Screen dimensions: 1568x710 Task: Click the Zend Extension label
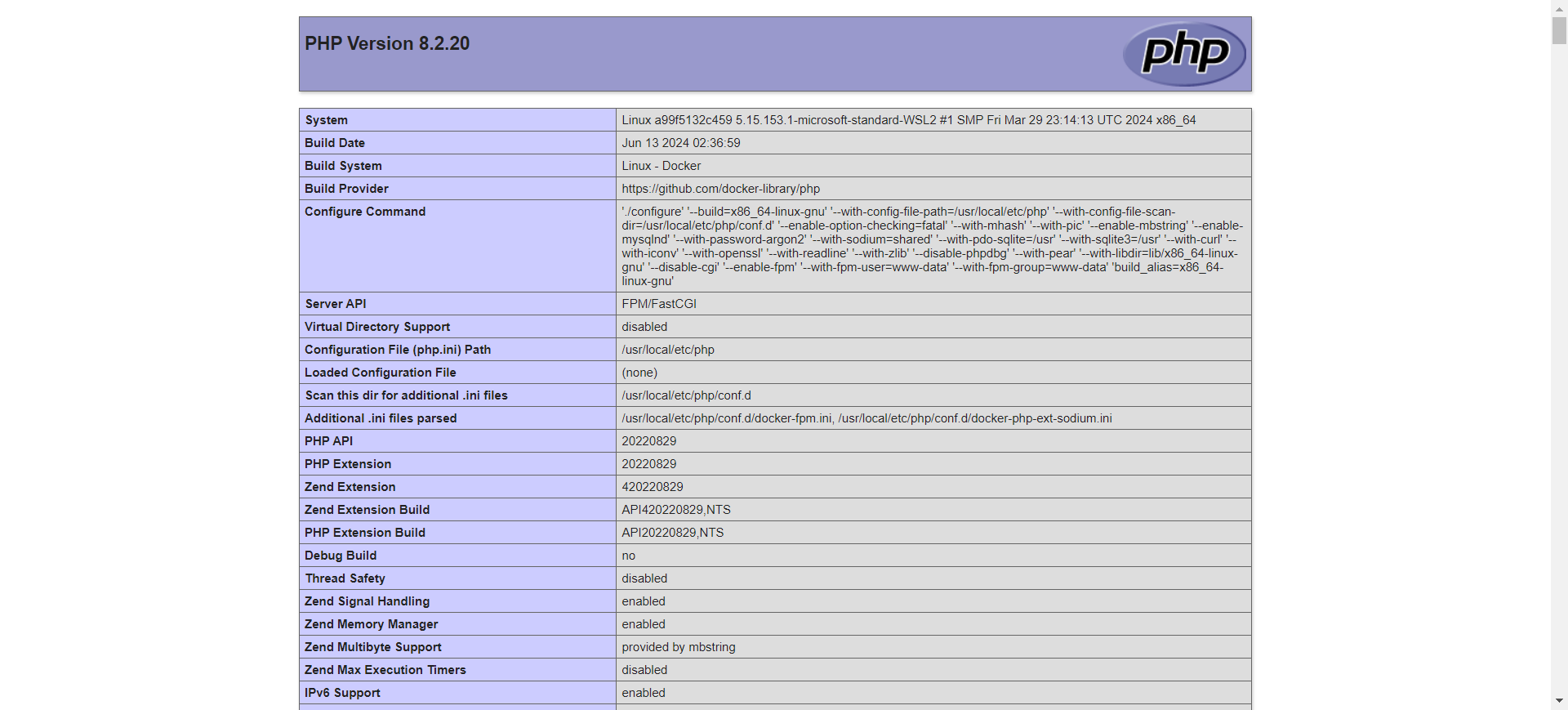click(350, 487)
